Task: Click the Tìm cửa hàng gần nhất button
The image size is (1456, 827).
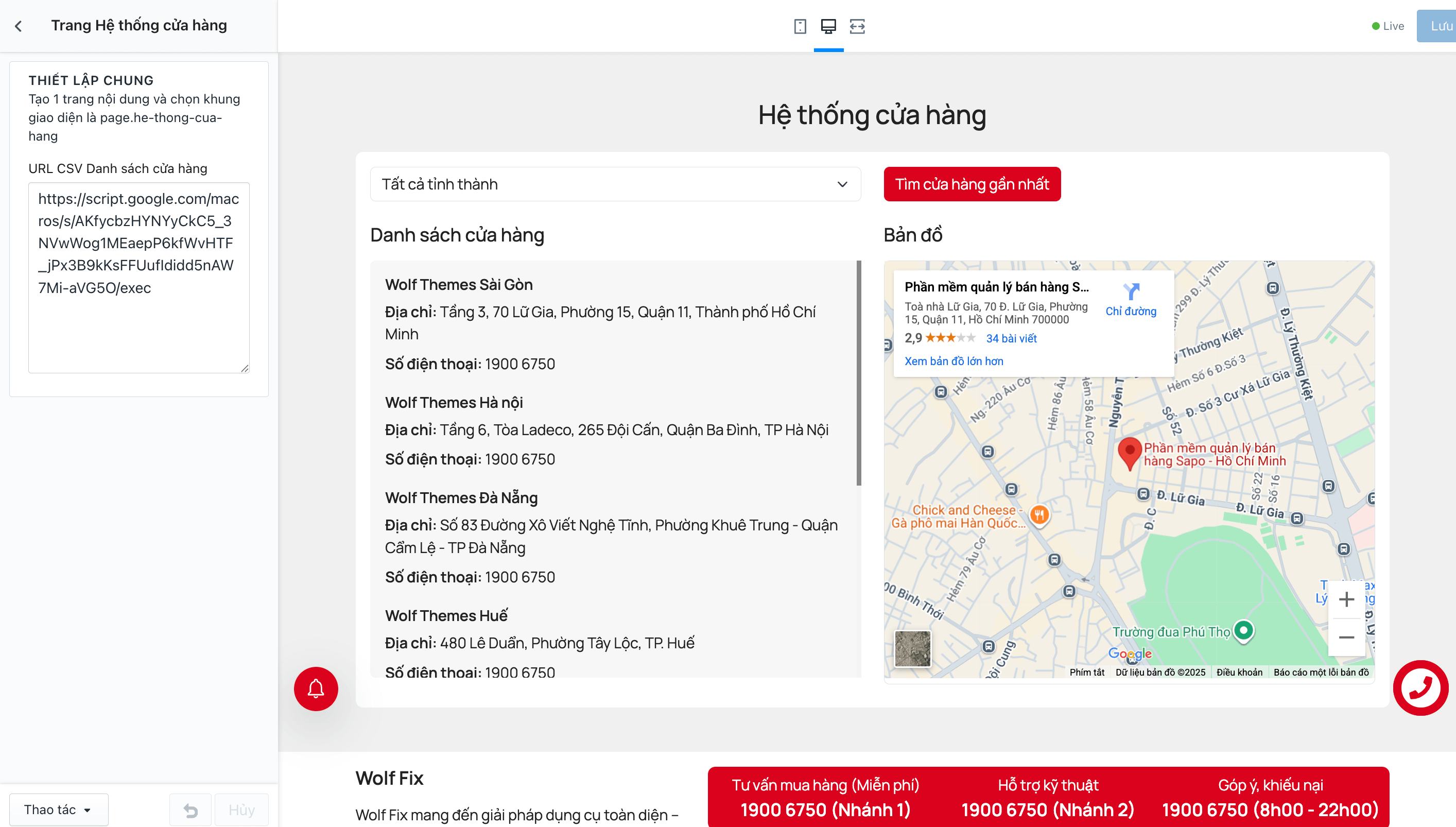Action: click(x=972, y=184)
